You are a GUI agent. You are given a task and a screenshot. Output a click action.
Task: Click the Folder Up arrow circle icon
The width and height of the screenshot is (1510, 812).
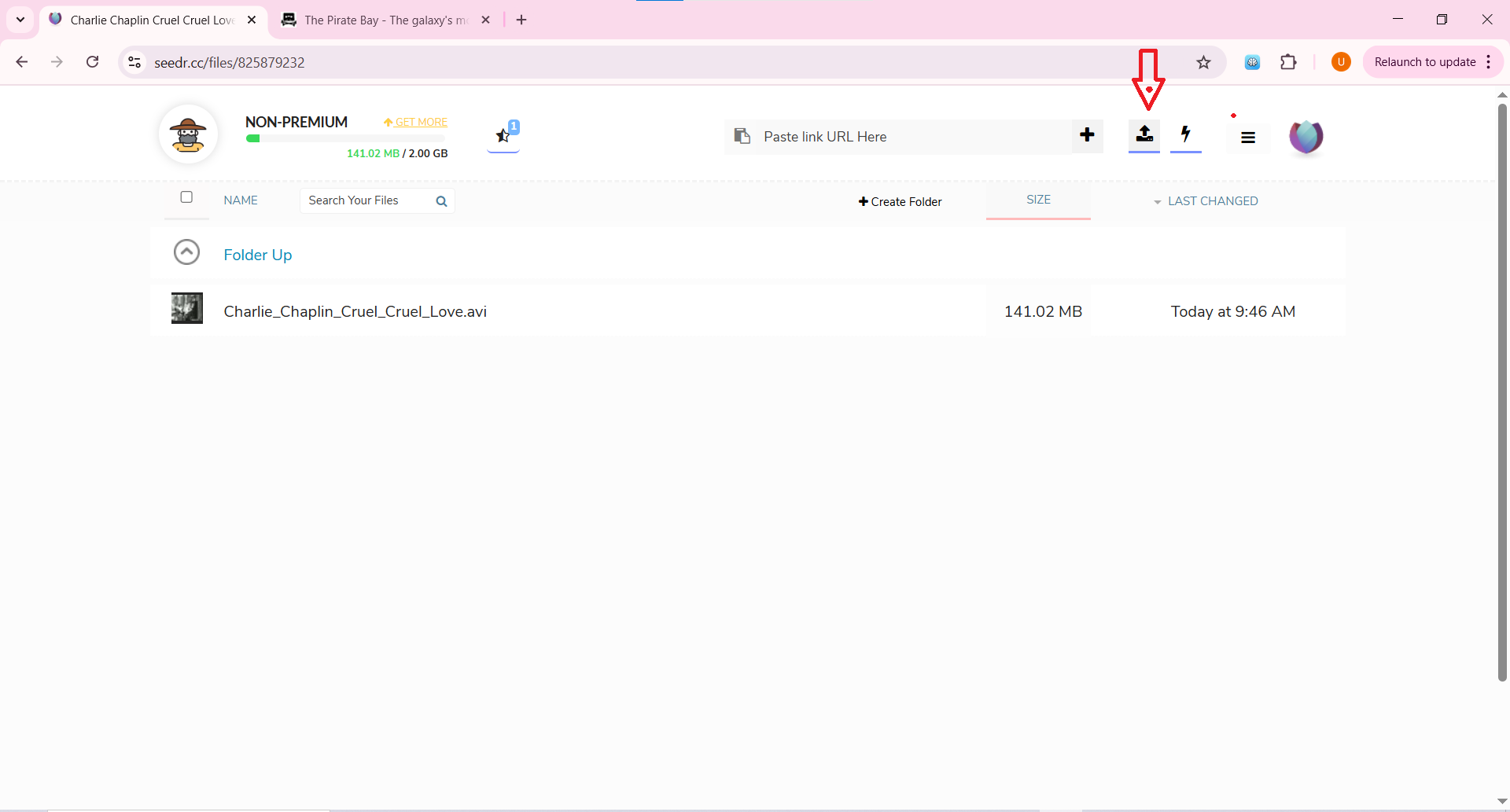tap(186, 252)
